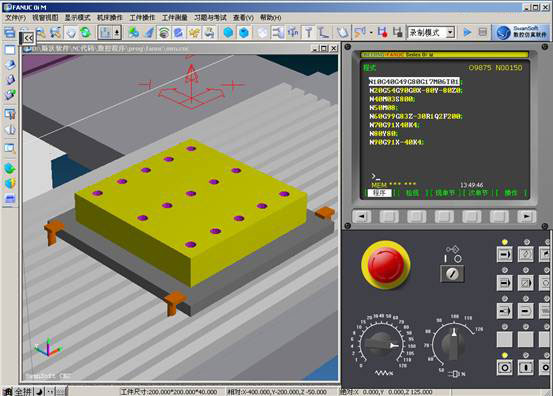Viewport: 553px width, 396px height.
Task: Click the right arrow softkey below screen
Action: (x=526, y=216)
